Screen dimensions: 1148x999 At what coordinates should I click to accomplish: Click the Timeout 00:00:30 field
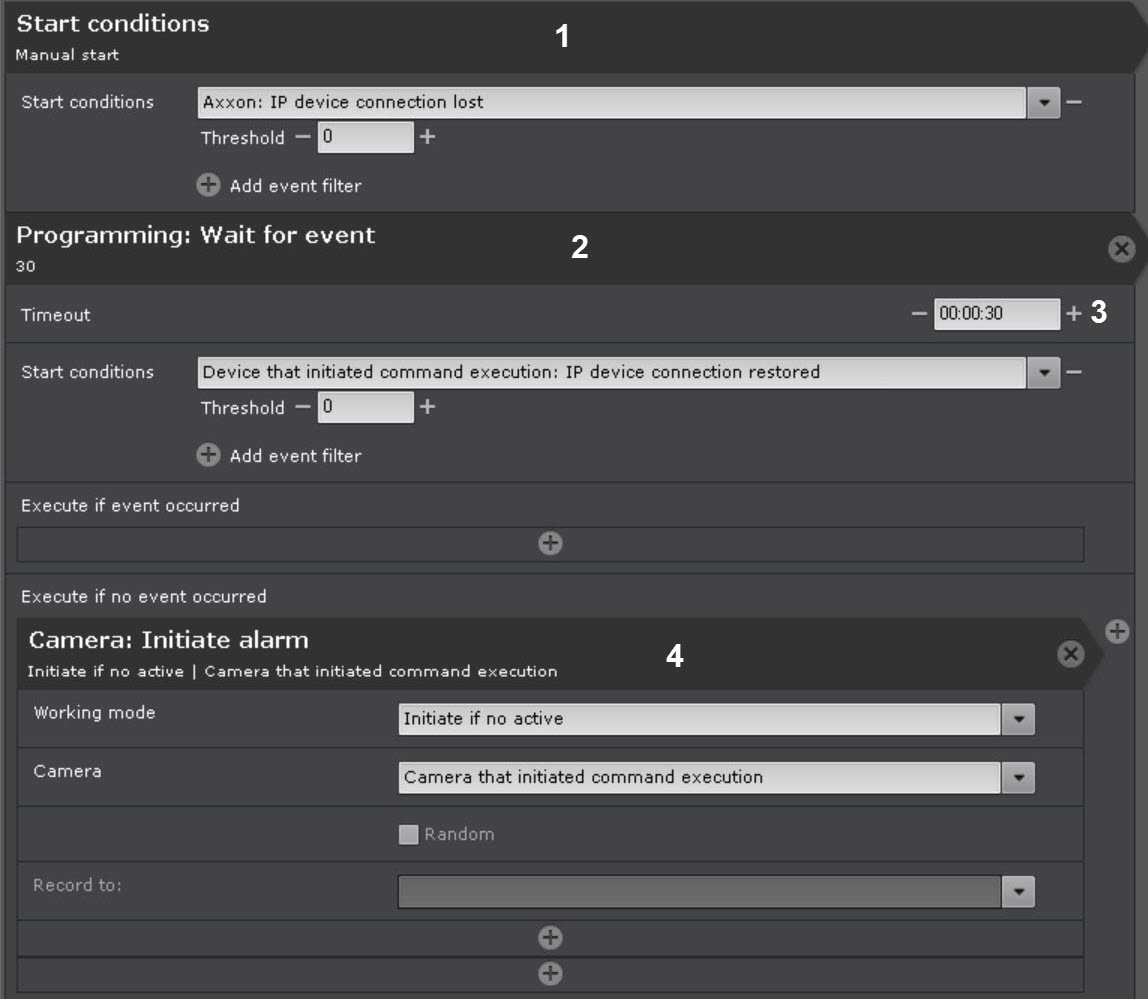click(996, 314)
